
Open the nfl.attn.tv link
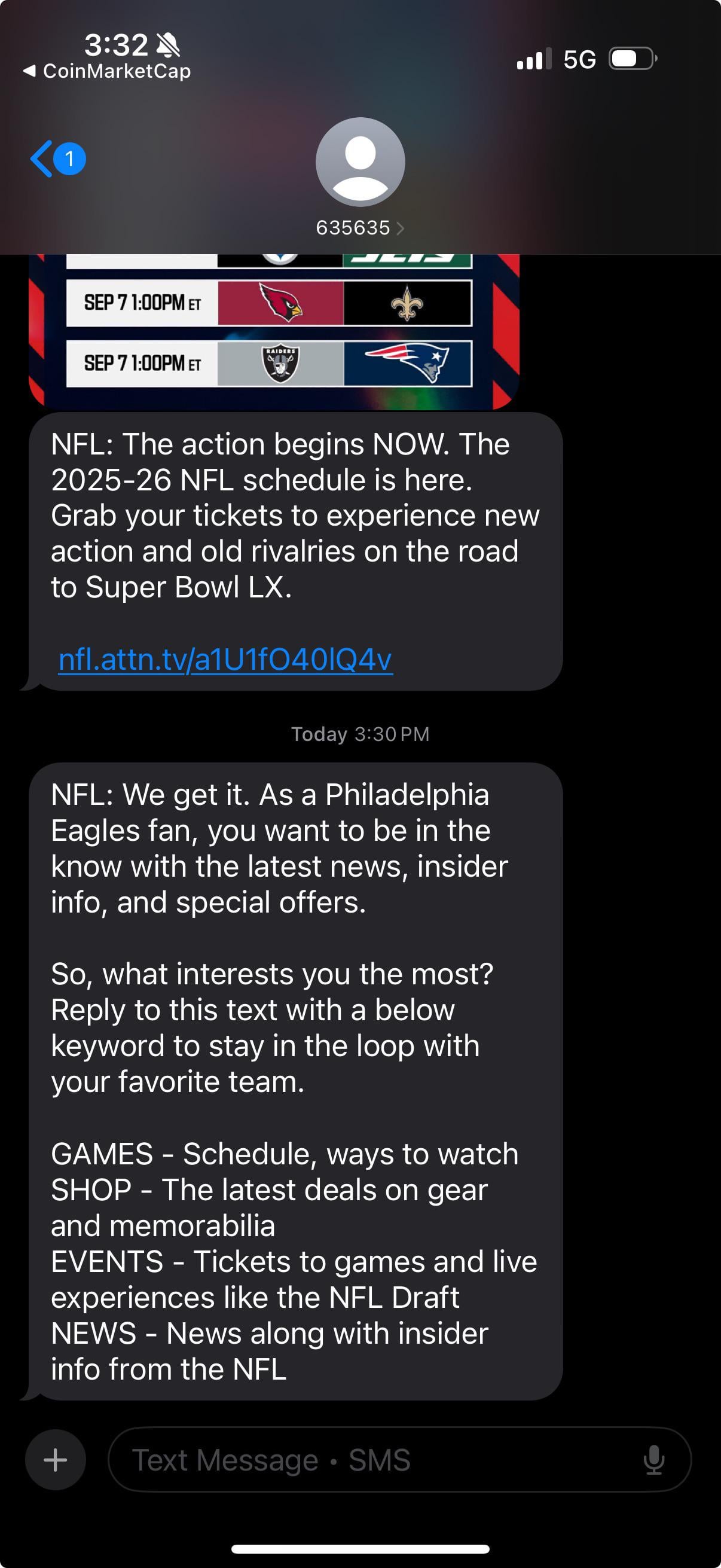pos(225,659)
